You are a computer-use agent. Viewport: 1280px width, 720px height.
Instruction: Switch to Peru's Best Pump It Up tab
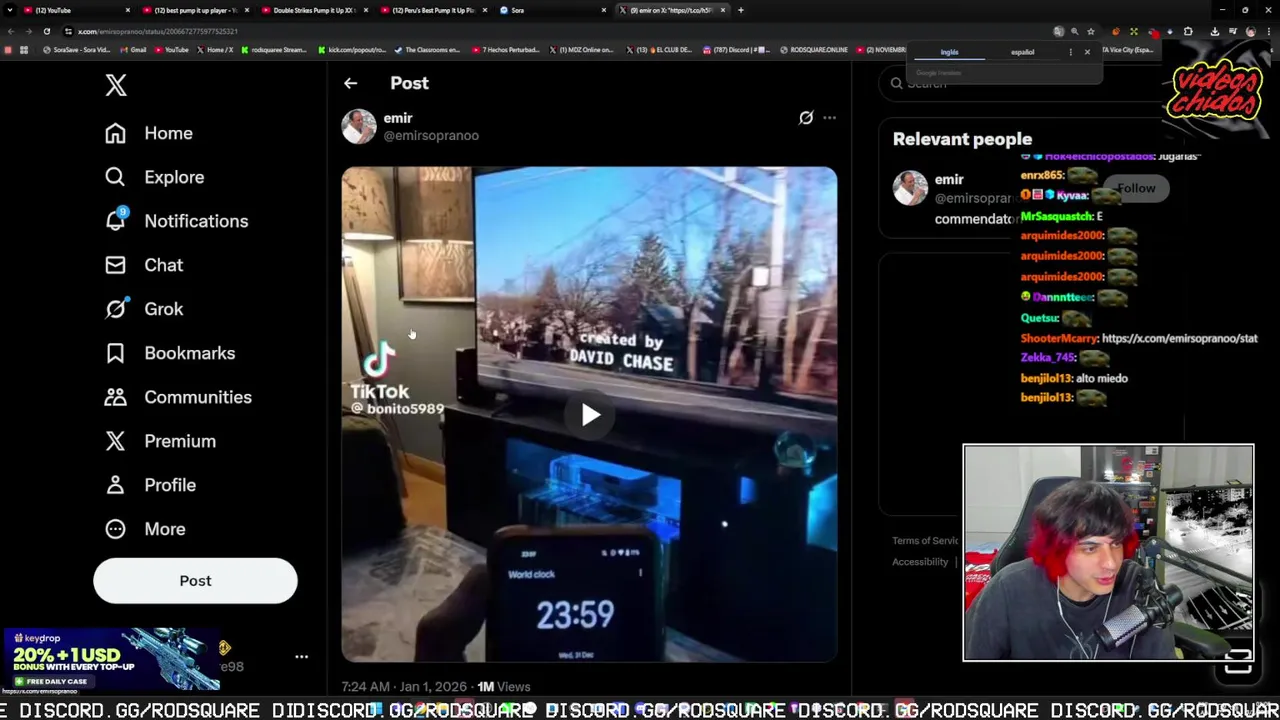point(432,10)
